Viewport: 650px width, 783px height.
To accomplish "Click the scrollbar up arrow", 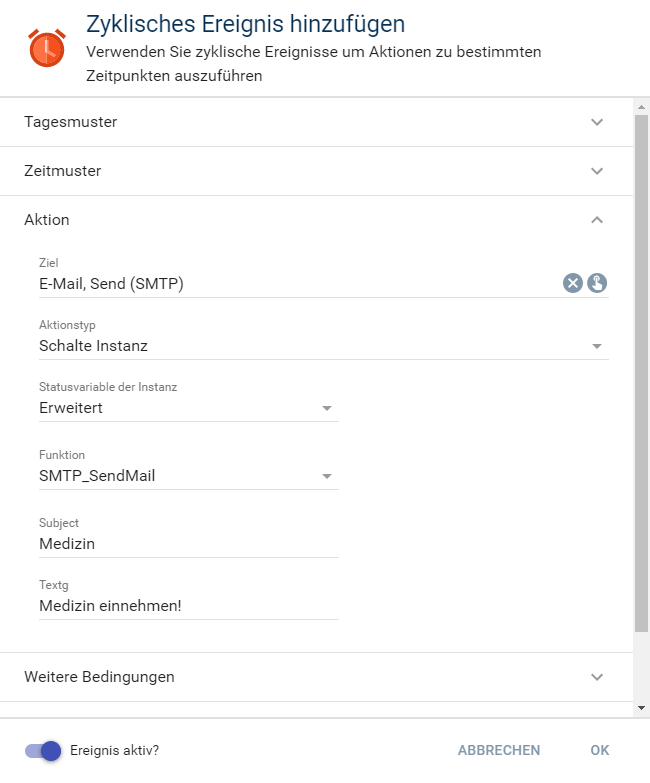I will 641,105.
